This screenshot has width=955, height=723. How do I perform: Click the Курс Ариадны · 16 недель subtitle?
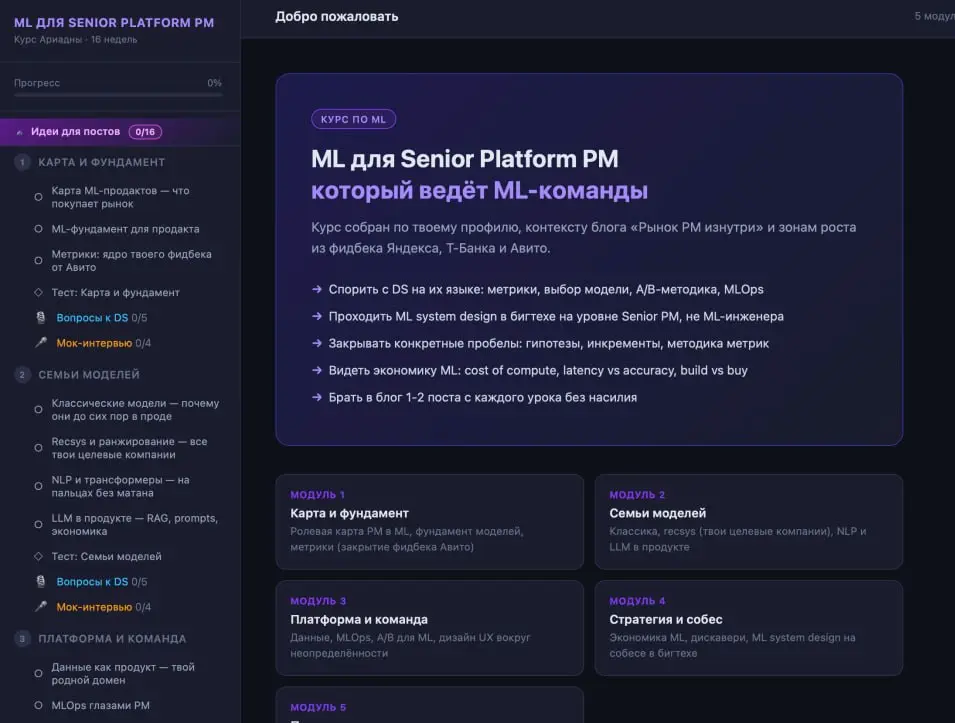tap(76, 40)
